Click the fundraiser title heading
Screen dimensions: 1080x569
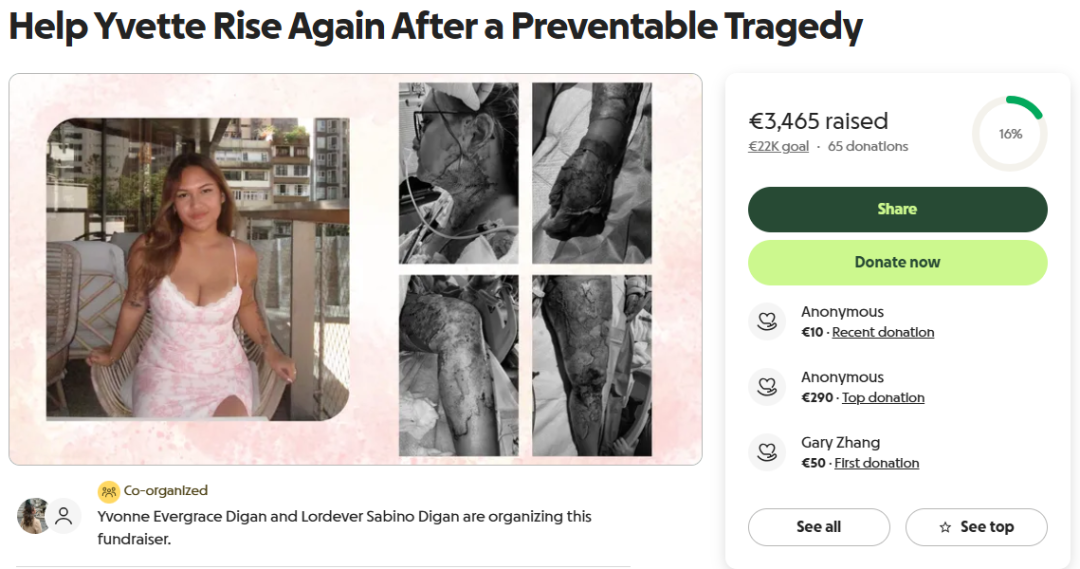click(x=435, y=26)
